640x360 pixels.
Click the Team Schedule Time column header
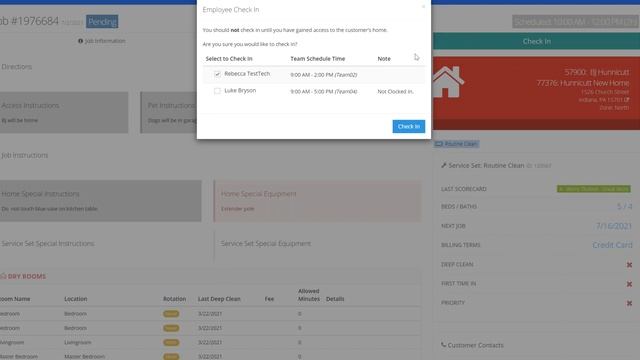pos(318,59)
